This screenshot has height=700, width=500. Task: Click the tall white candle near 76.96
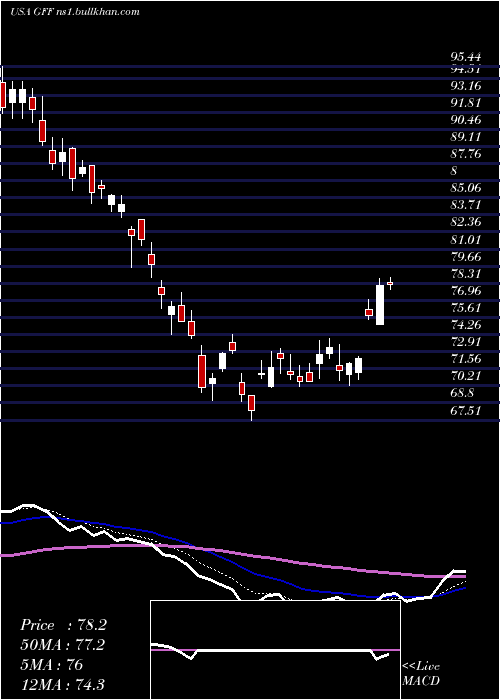point(380,304)
